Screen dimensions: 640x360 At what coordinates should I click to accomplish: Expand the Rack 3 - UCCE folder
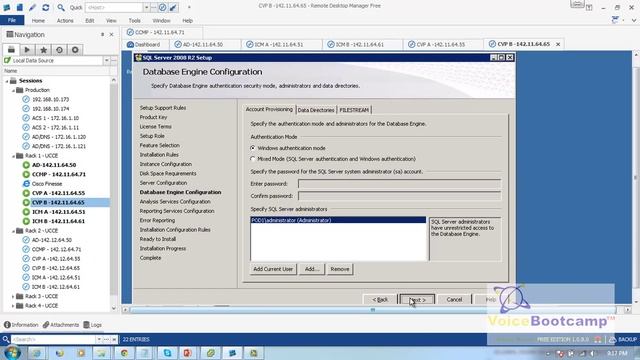pyautogui.click(x=13, y=296)
